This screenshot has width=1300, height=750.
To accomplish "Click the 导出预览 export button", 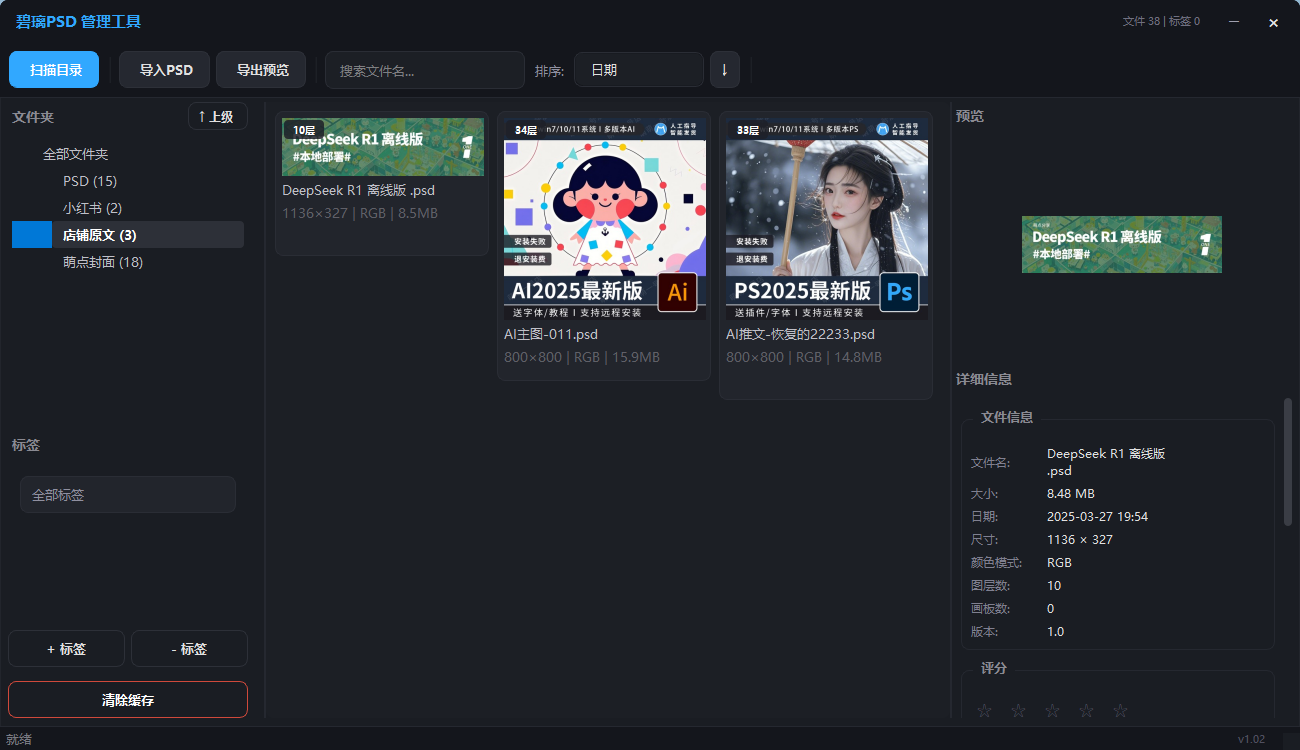I will (x=262, y=70).
